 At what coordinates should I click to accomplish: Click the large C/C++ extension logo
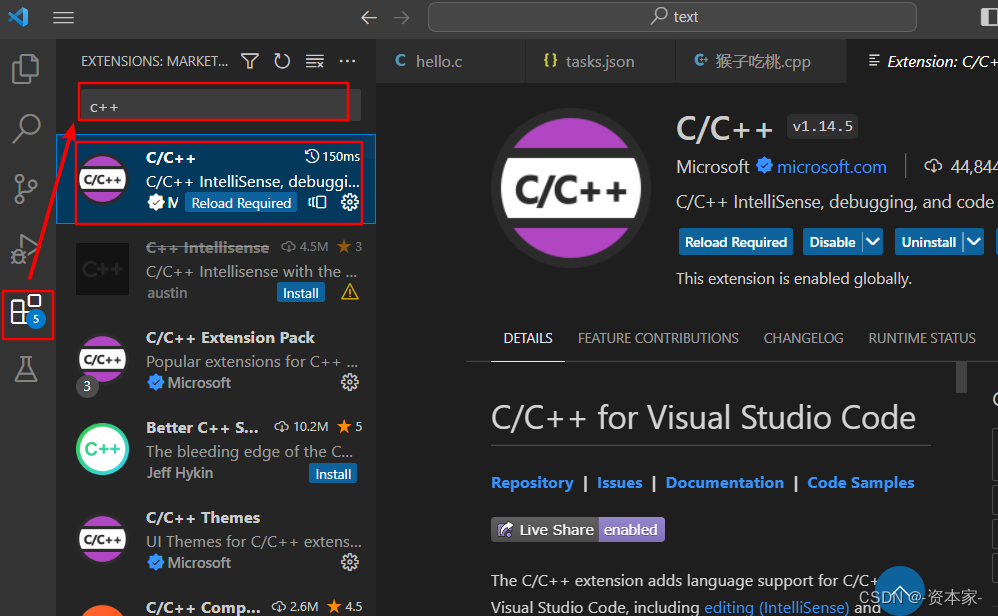coord(571,188)
